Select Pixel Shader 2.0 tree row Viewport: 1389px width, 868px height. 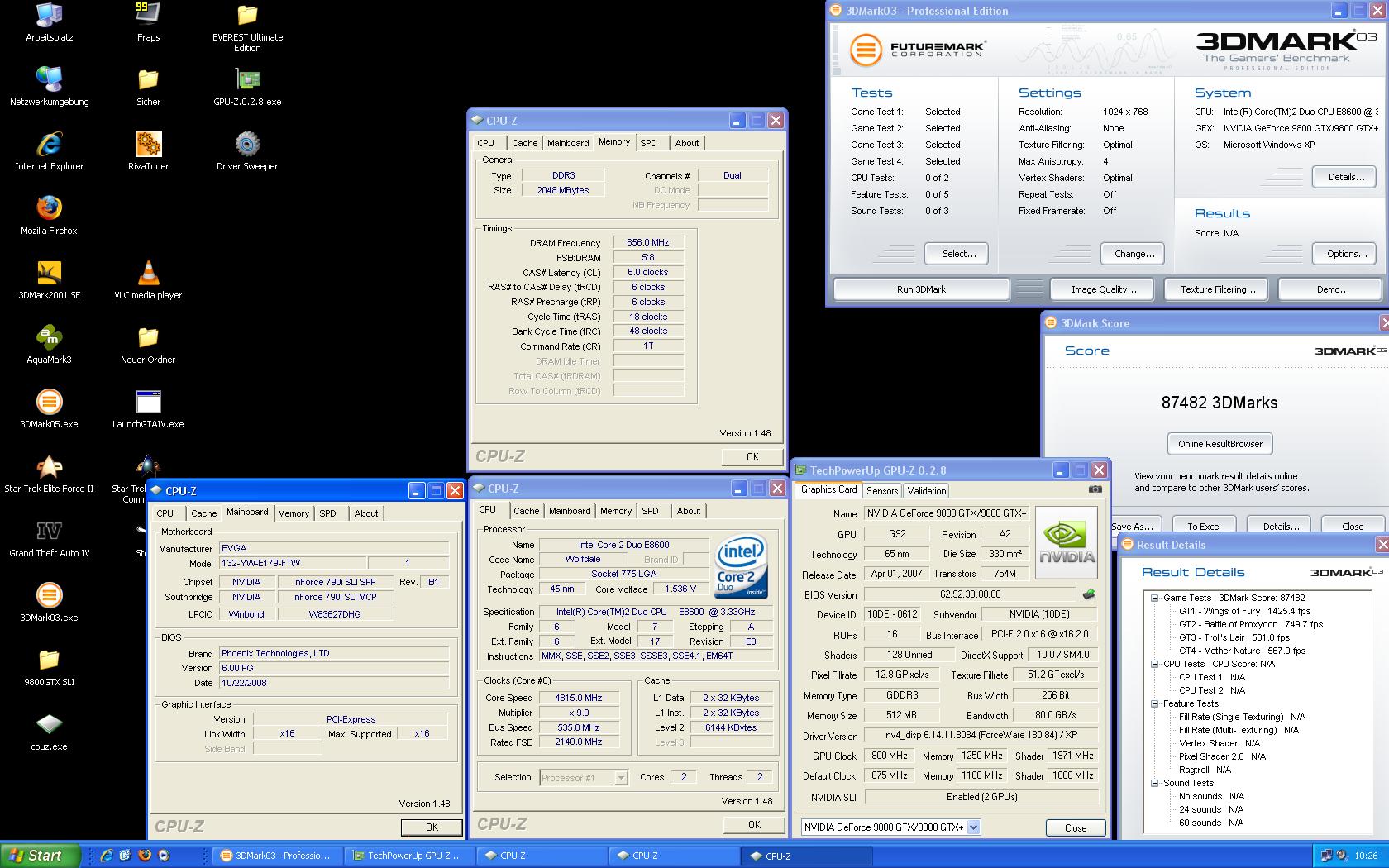point(1222,756)
